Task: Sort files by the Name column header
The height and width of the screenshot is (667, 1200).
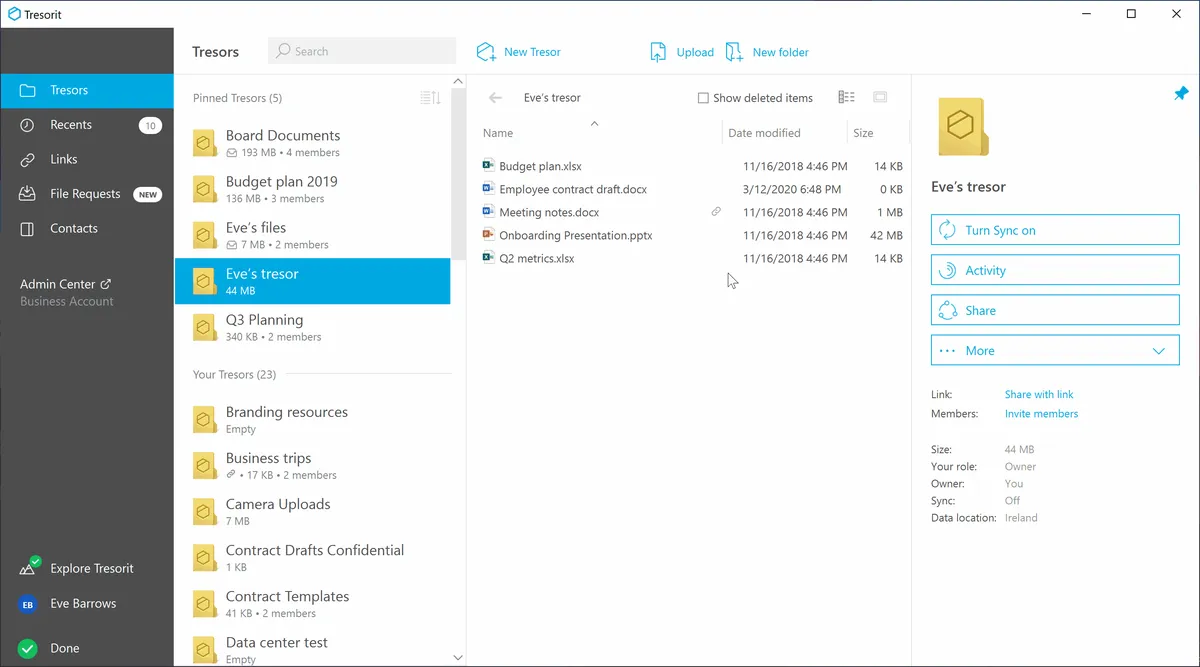Action: click(x=498, y=133)
